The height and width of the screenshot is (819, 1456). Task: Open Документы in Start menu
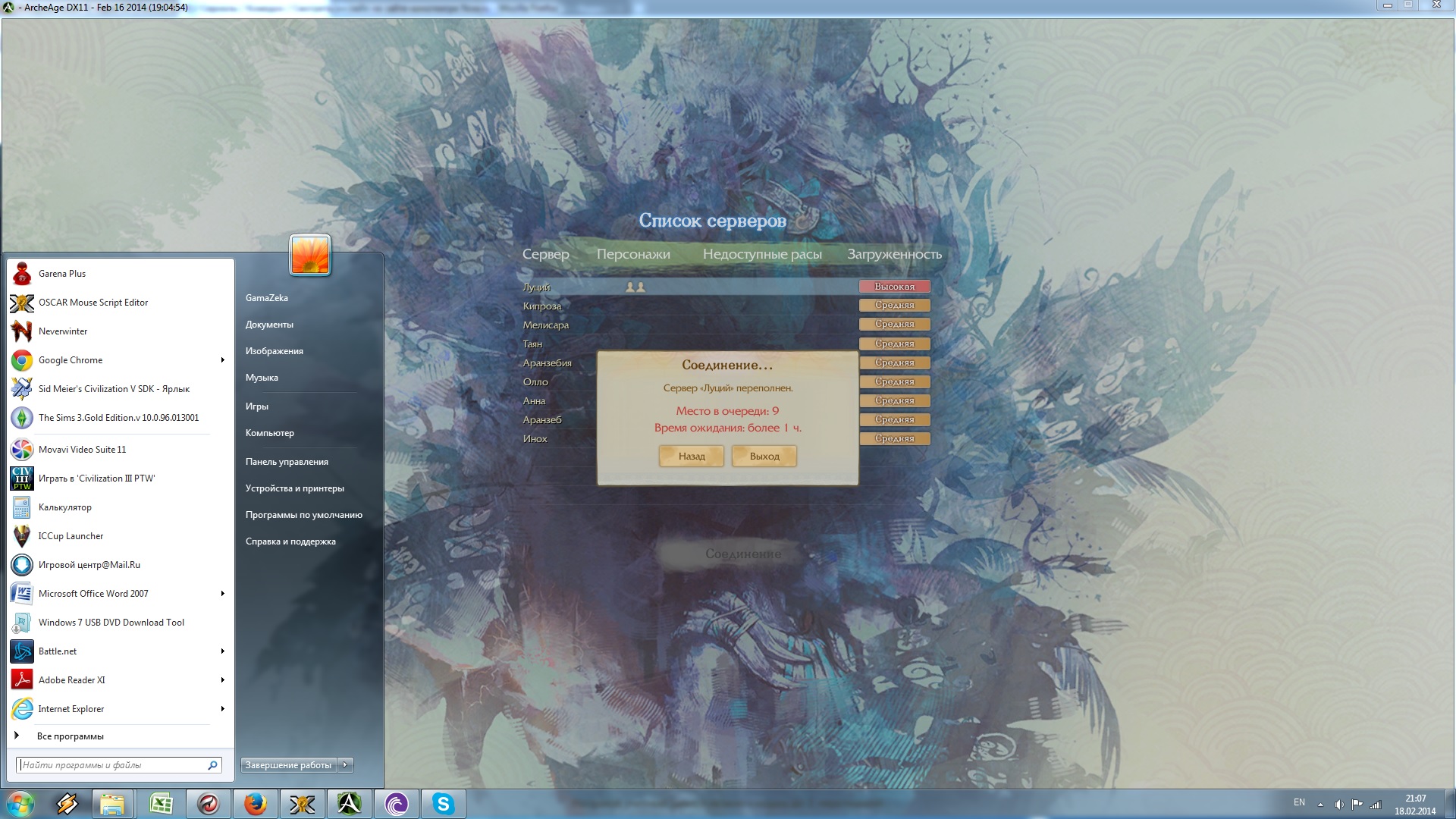269,325
